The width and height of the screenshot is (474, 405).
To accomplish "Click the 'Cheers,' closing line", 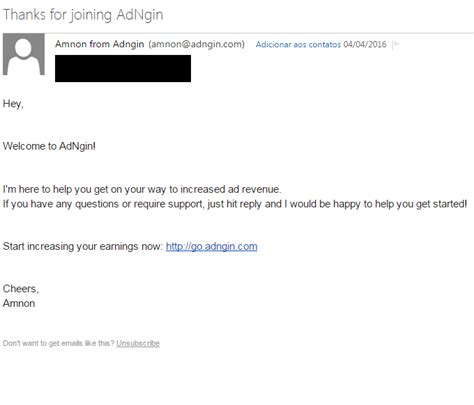I will tap(21, 289).
